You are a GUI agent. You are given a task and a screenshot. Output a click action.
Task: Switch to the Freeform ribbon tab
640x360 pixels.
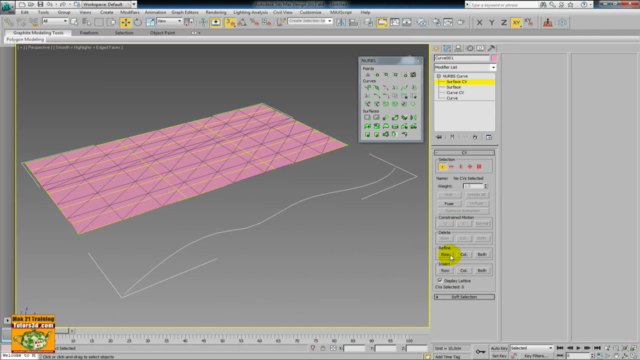pos(89,33)
